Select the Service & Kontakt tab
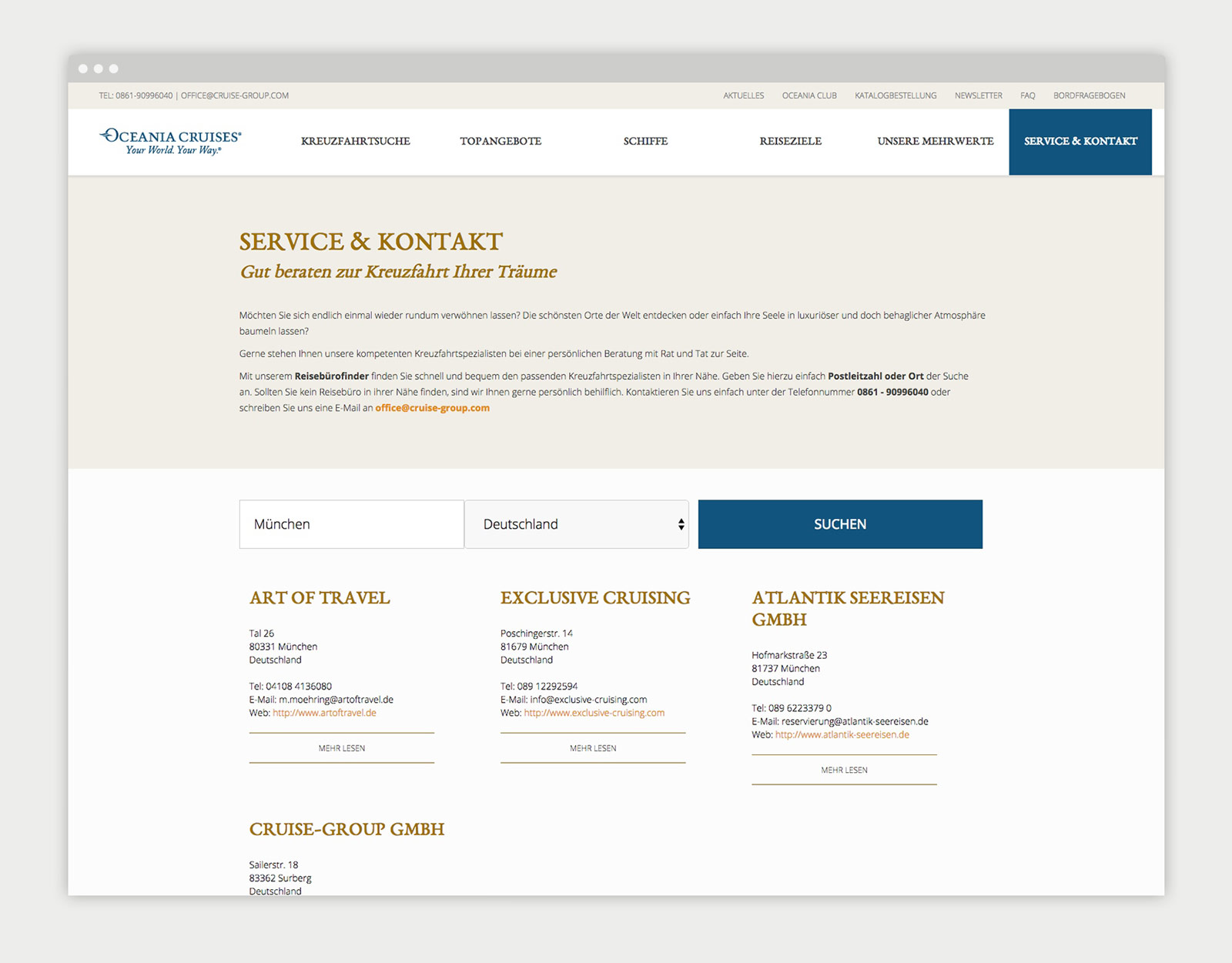This screenshot has width=1232, height=963. (1080, 142)
